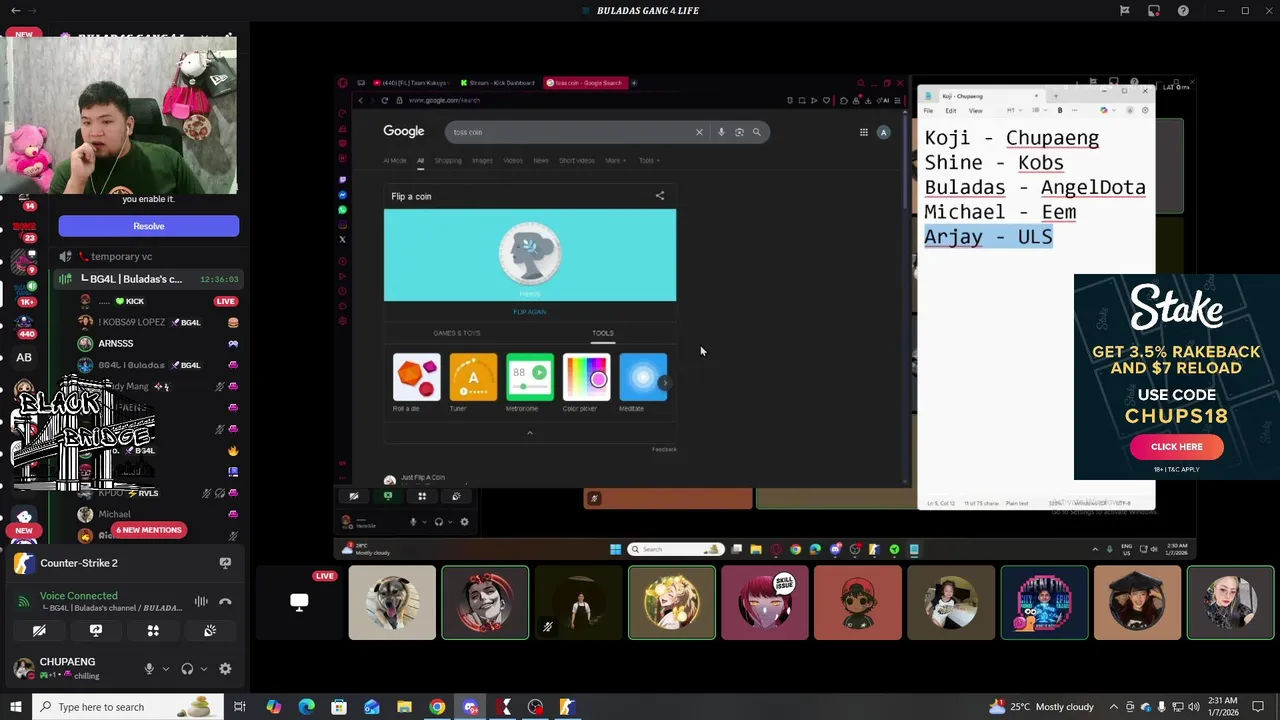
Task: Click FLIP AGAIN under the coin
Action: tap(530, 312)
